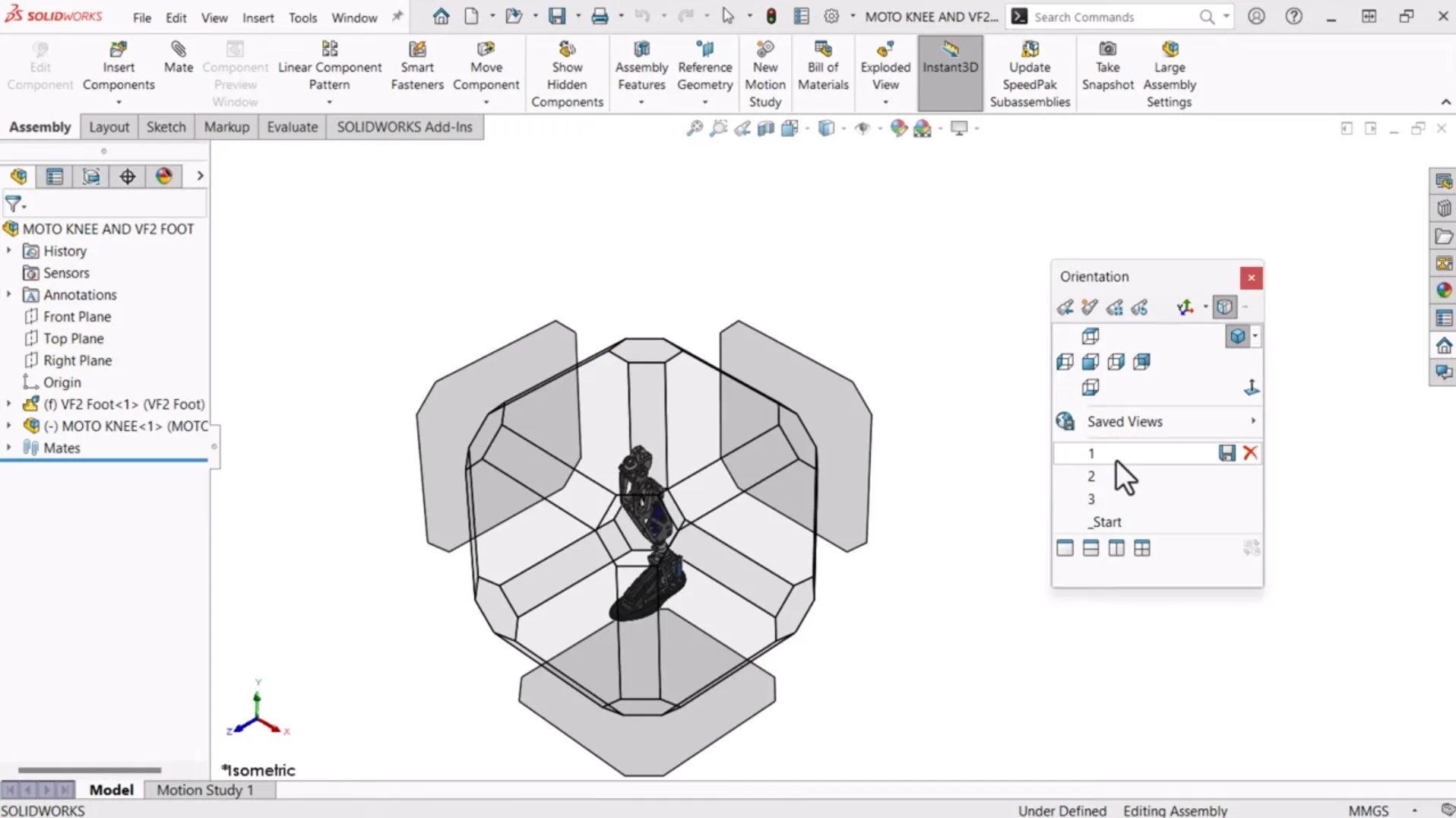The image size is (1456, 818).
Task: Open the Motion Study 1 tab
Action: point(204,790)
